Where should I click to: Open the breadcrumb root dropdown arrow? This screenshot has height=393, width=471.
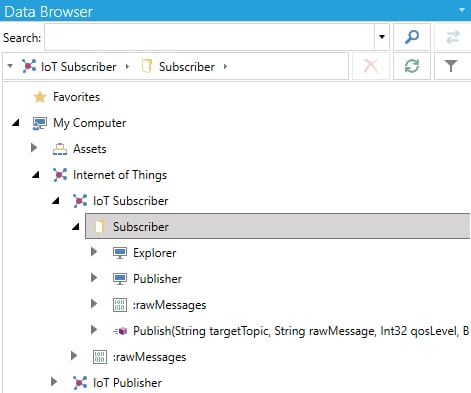point(10,66)
